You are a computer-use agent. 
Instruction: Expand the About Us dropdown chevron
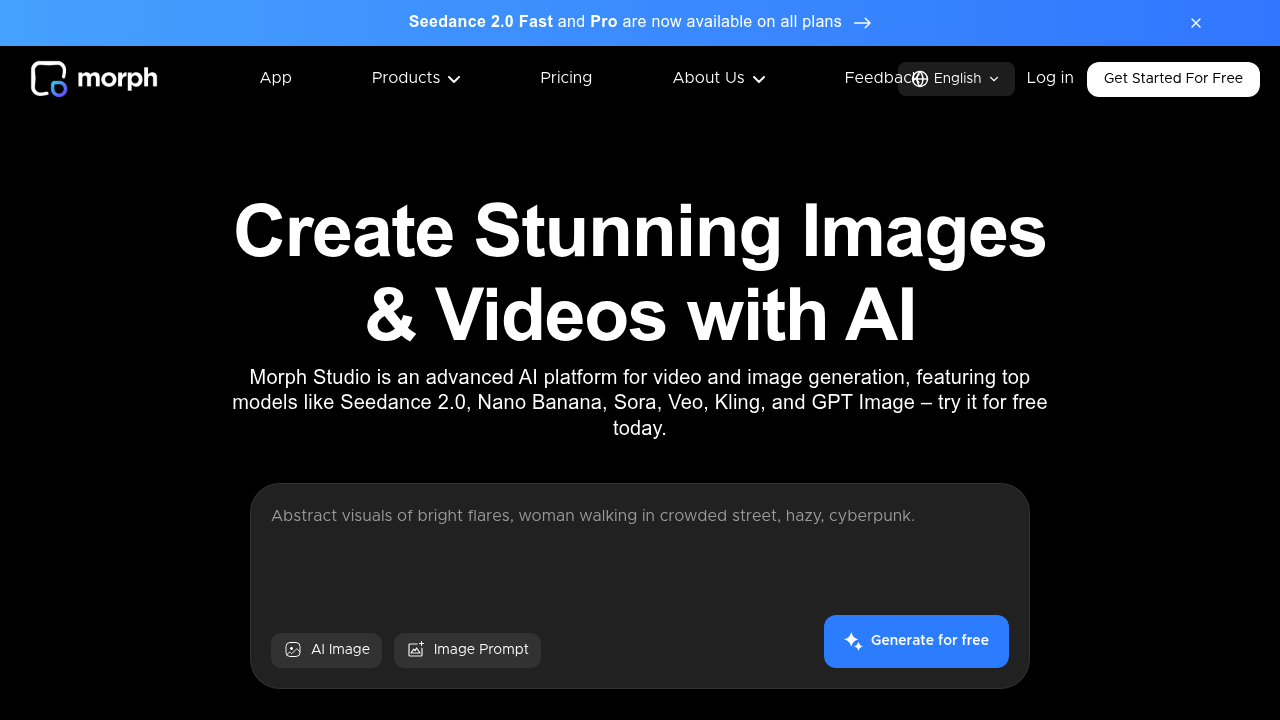click(759, 79)
